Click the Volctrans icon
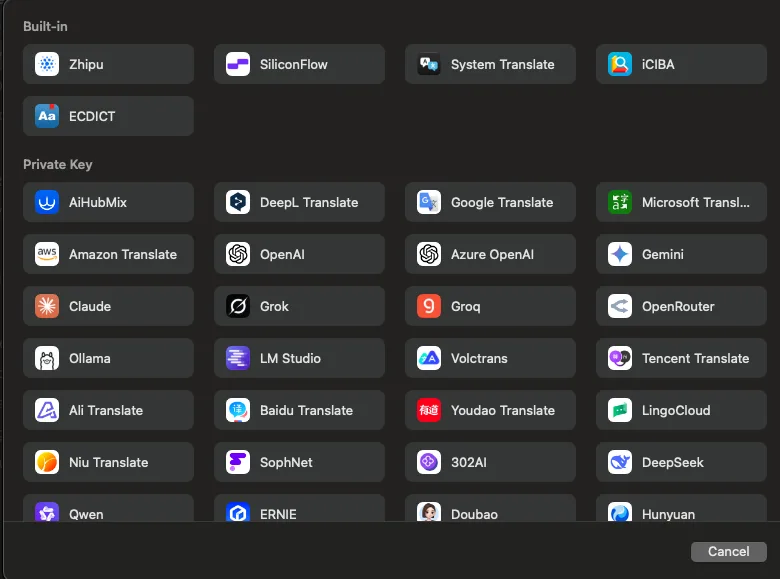The image size is (780, 579). coord(429,358)
